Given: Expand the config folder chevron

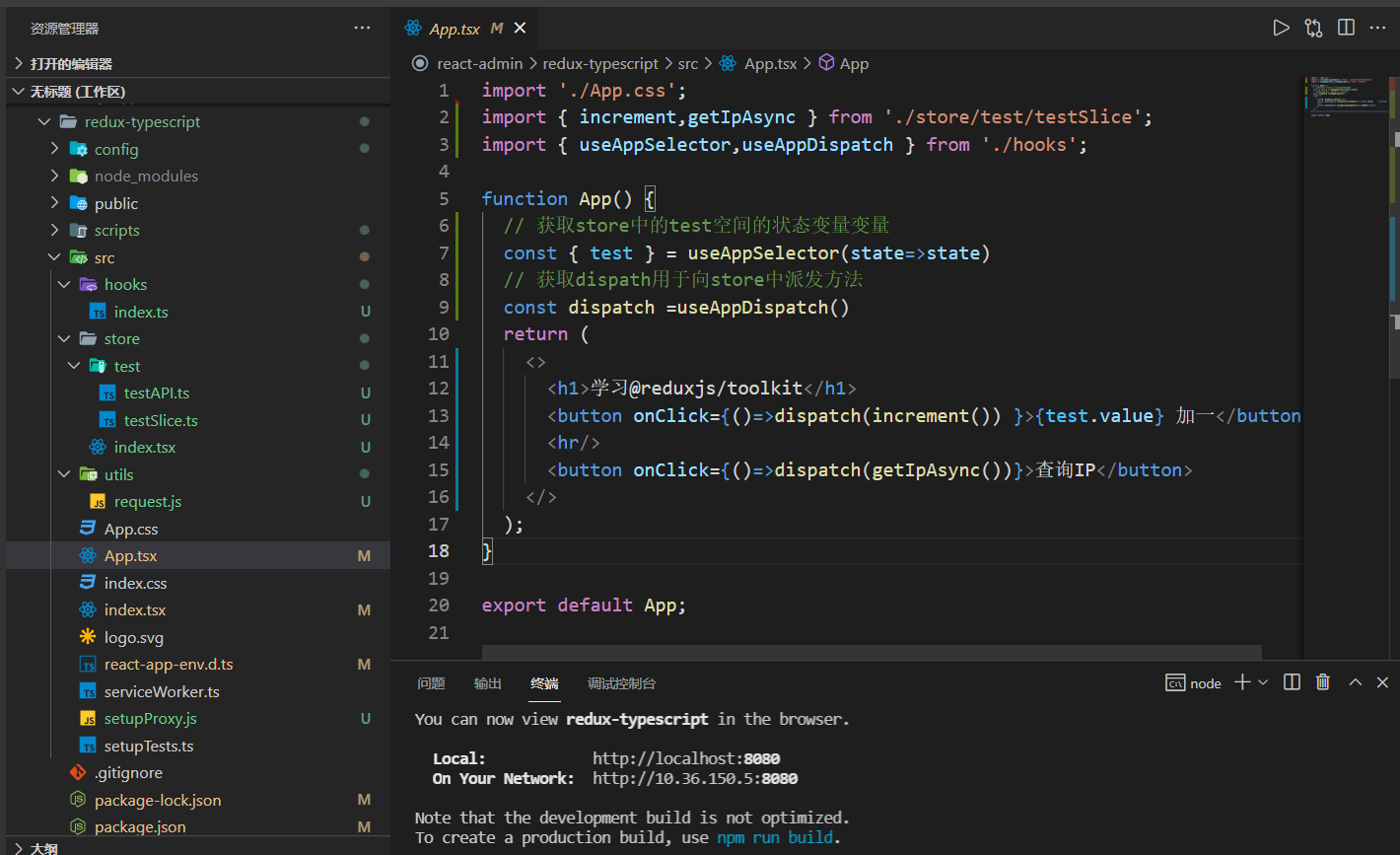Looking at the screenshot, I should [55, 149].
